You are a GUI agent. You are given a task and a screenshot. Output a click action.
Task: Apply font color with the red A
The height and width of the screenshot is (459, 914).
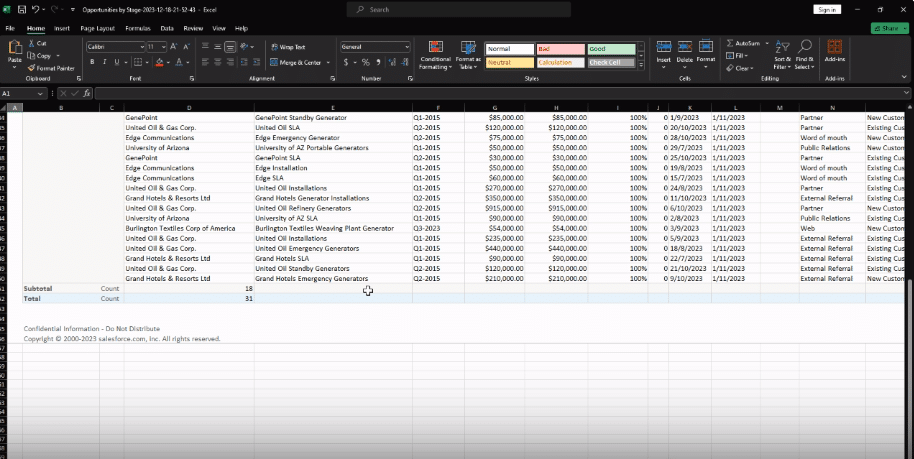point(179,62)
